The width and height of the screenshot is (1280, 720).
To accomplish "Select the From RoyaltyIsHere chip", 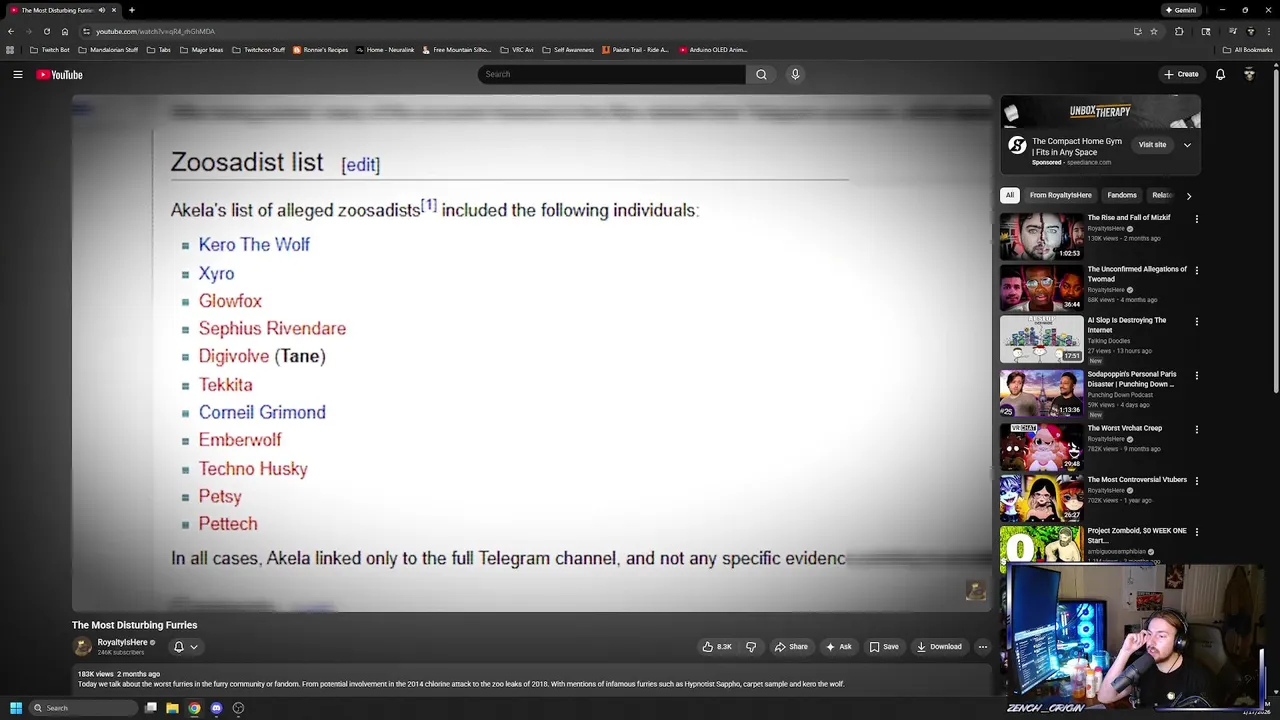I will 1061,196.
